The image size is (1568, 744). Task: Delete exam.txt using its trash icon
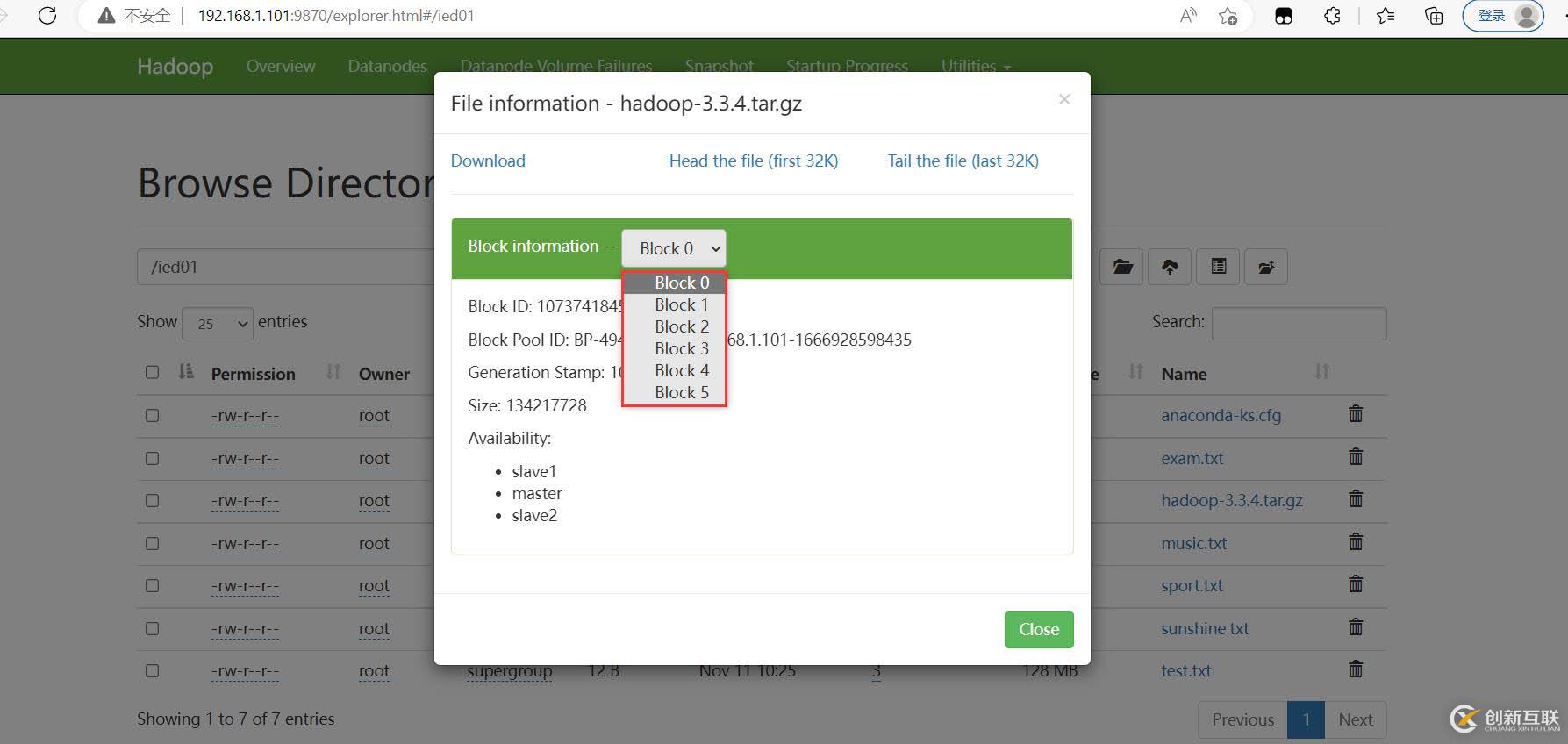pyautogui.click(x=1356, y=456)
